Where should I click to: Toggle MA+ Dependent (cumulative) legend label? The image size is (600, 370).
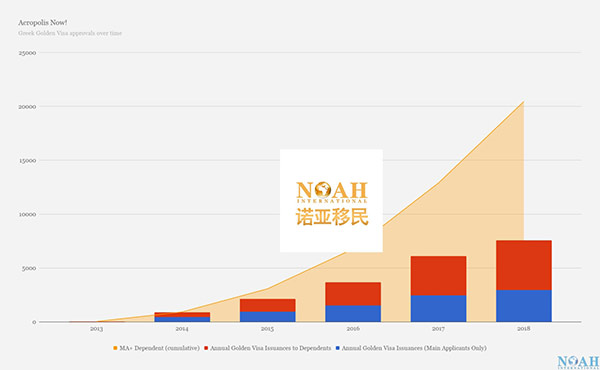(x=160, y=348)
